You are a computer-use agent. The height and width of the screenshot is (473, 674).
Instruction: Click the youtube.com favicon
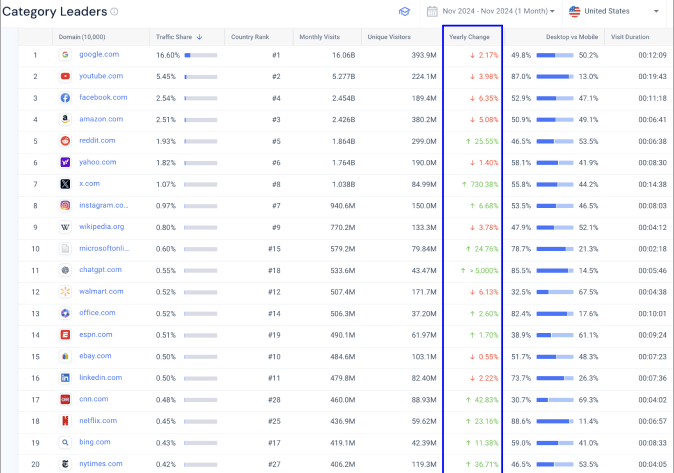click(x=65, y=76)
